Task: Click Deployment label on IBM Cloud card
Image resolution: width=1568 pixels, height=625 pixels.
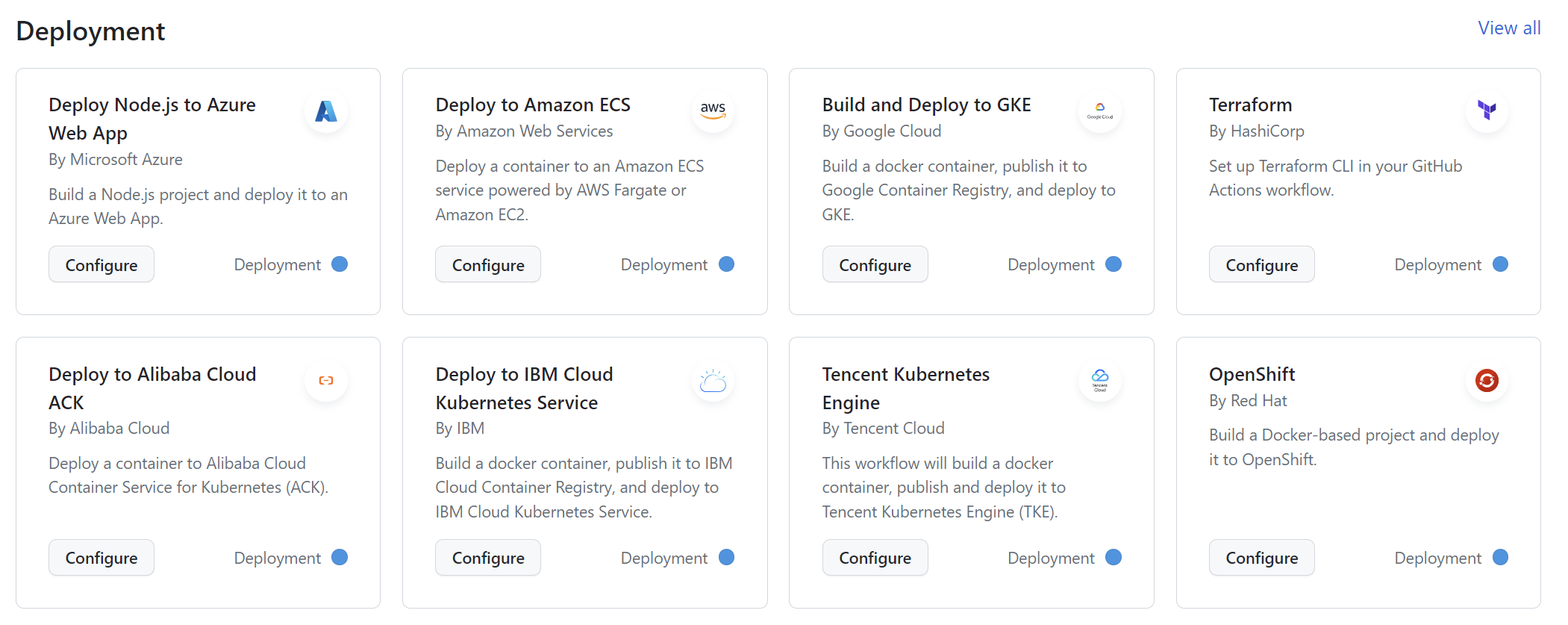Action: click(664, 559)
